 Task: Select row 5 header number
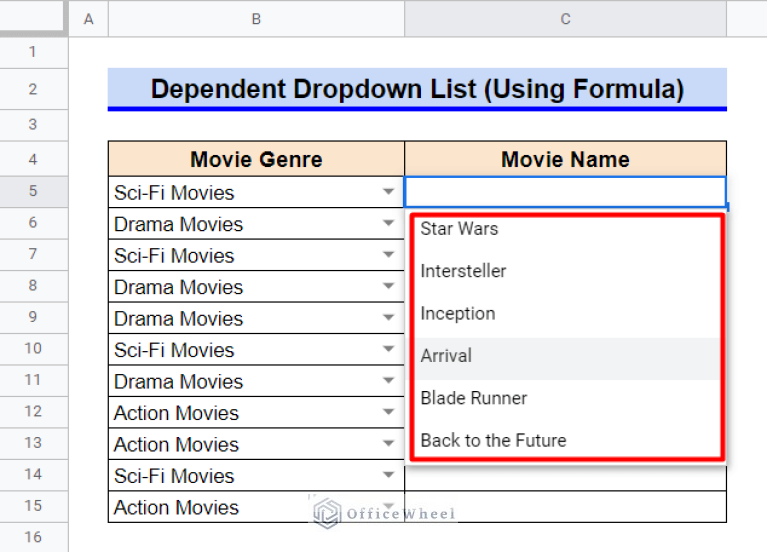tap(33, 192)
